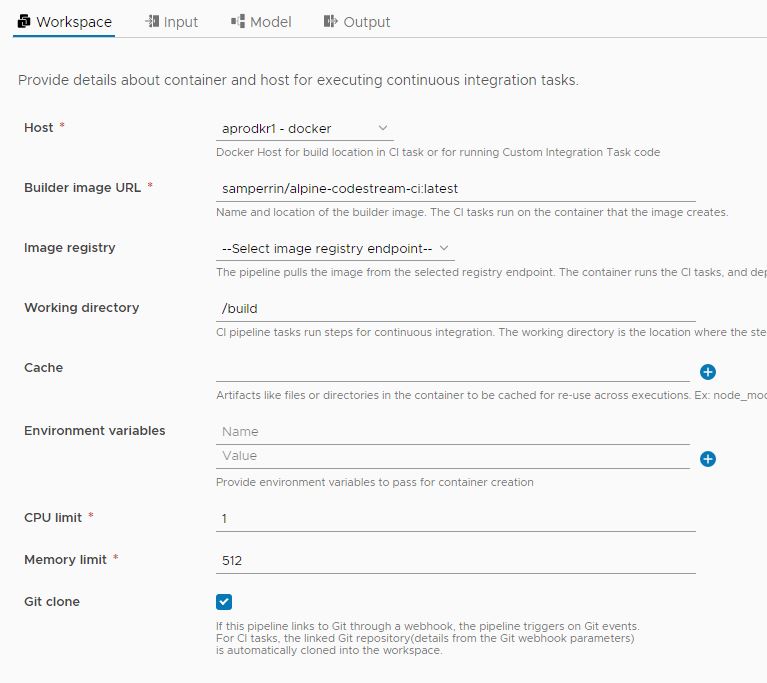The image size is (767, 683).
Task: Click the Memory limit field
Action: tap(455, 561)
